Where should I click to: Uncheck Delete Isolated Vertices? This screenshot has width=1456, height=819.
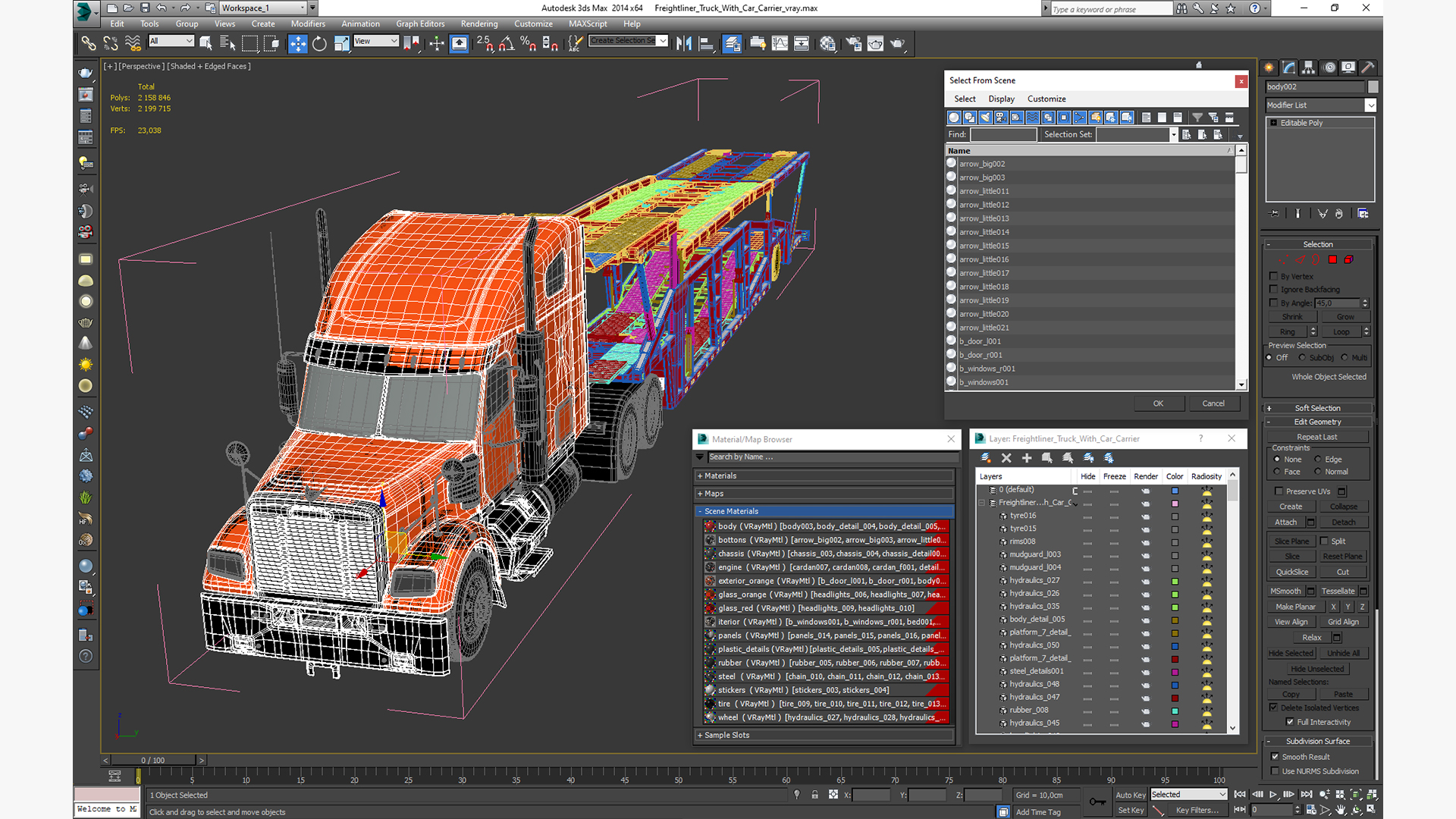pos(1274,708)
